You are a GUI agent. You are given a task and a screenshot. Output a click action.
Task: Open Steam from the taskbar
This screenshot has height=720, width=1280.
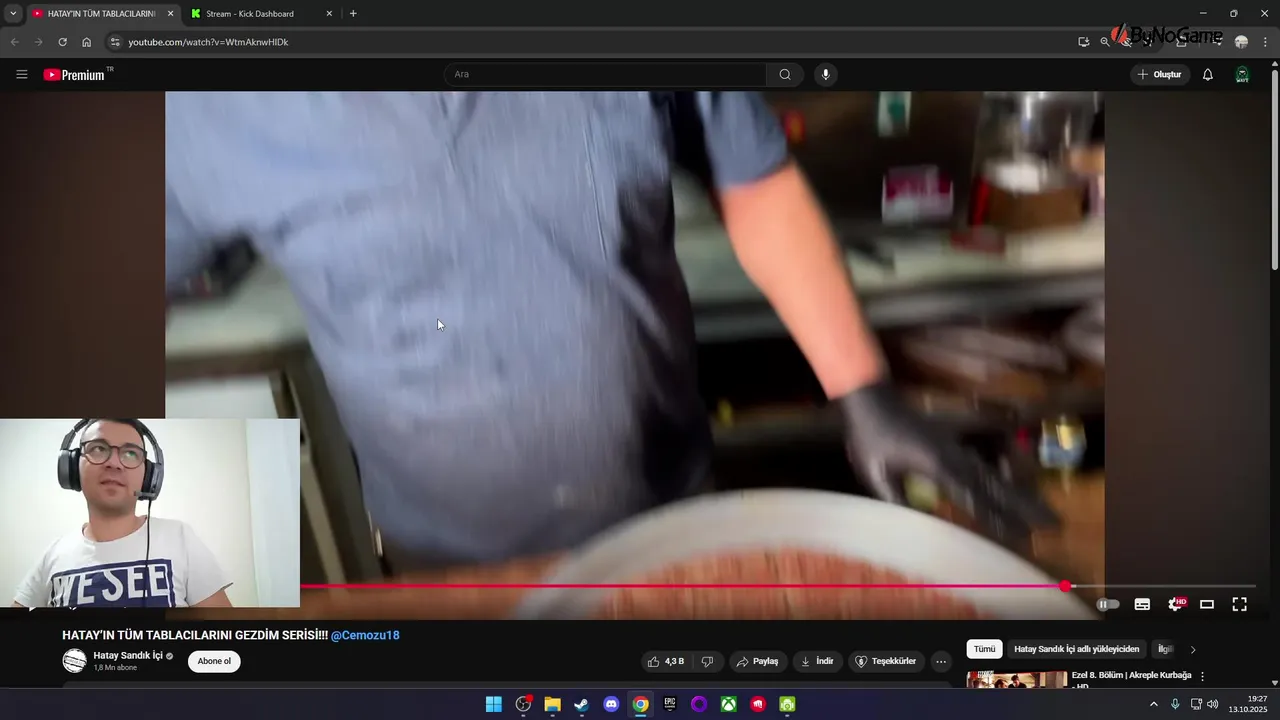(x=581, y=704)
